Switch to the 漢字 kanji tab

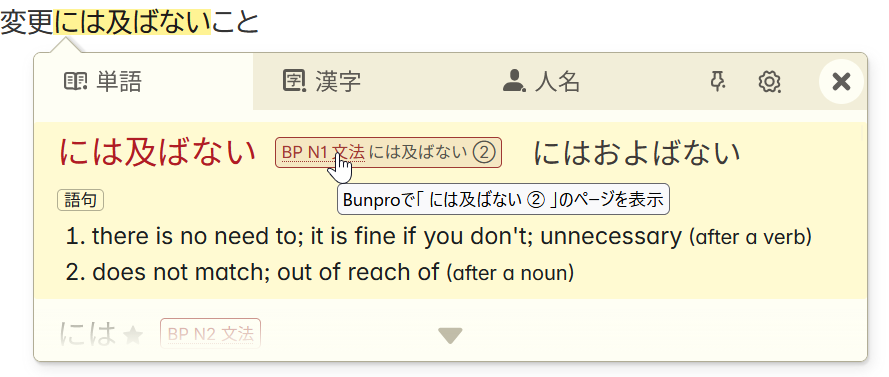pos(362,82)
